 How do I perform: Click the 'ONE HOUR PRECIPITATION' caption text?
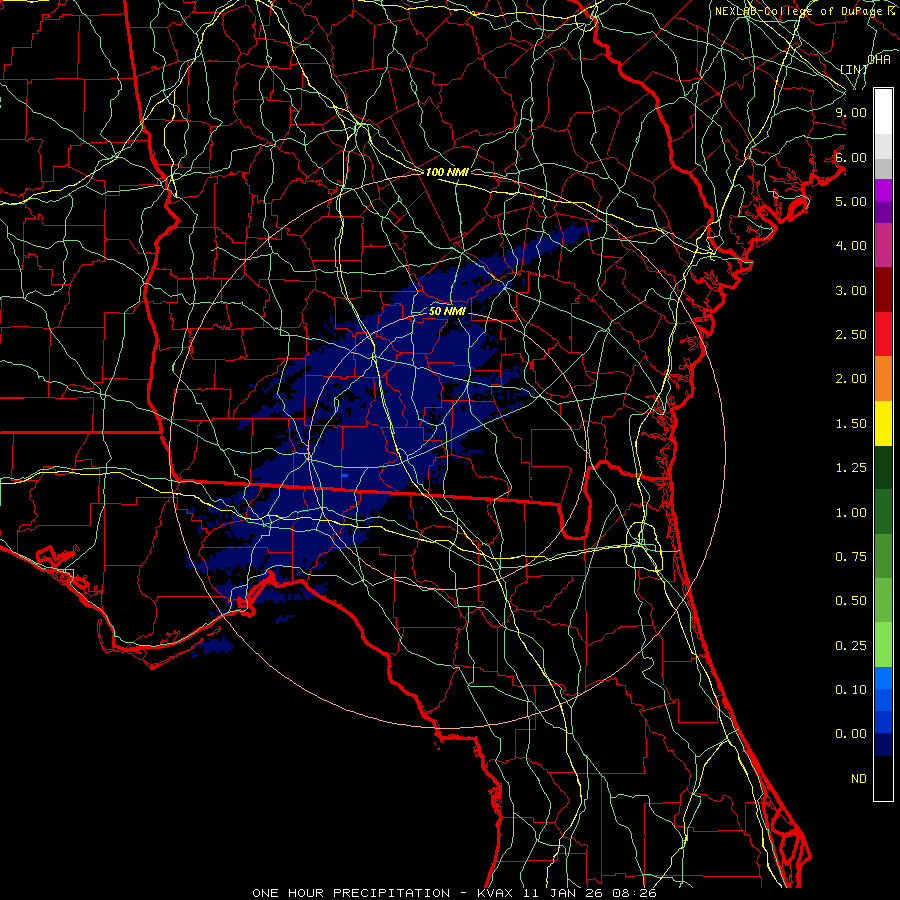coord(351,893)
